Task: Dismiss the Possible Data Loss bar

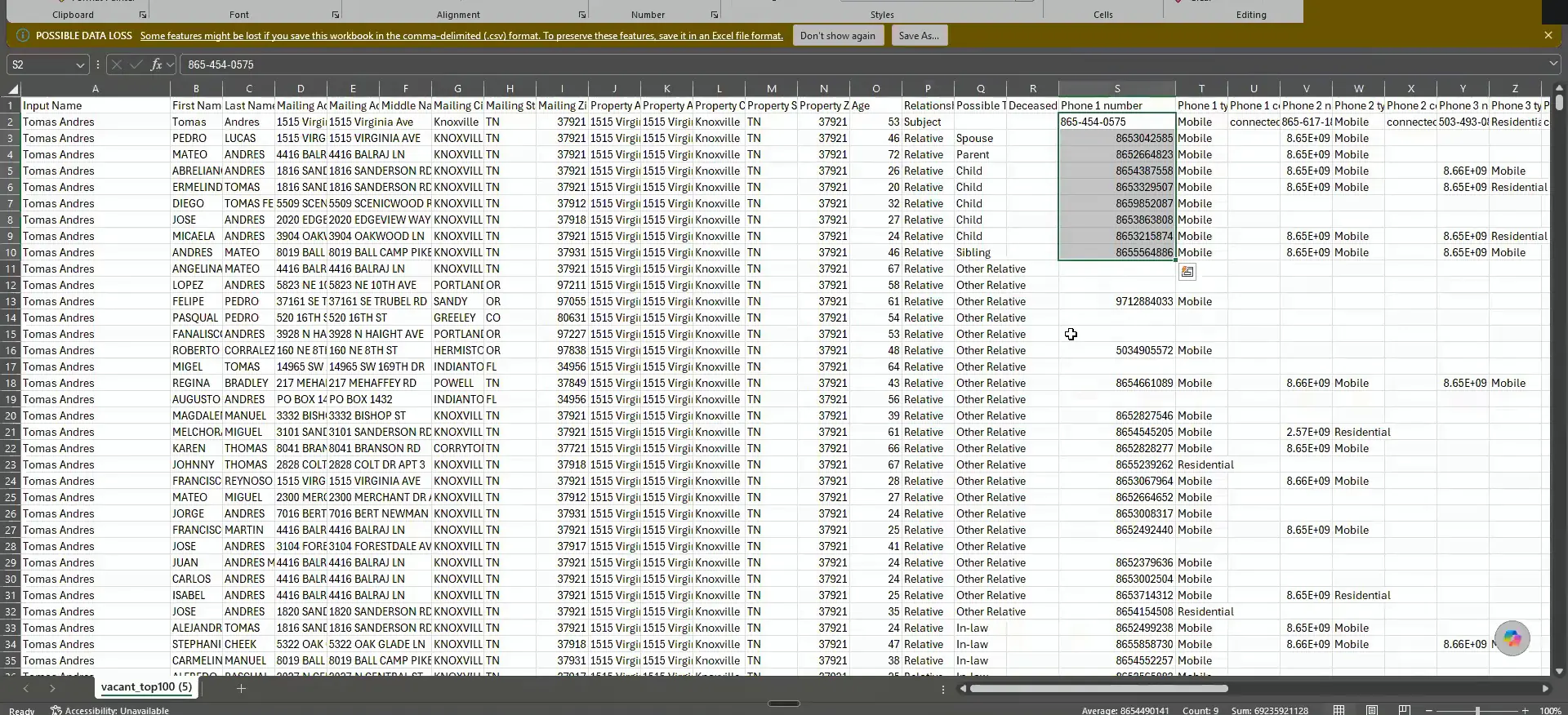Action: [x=1548, y=35]
